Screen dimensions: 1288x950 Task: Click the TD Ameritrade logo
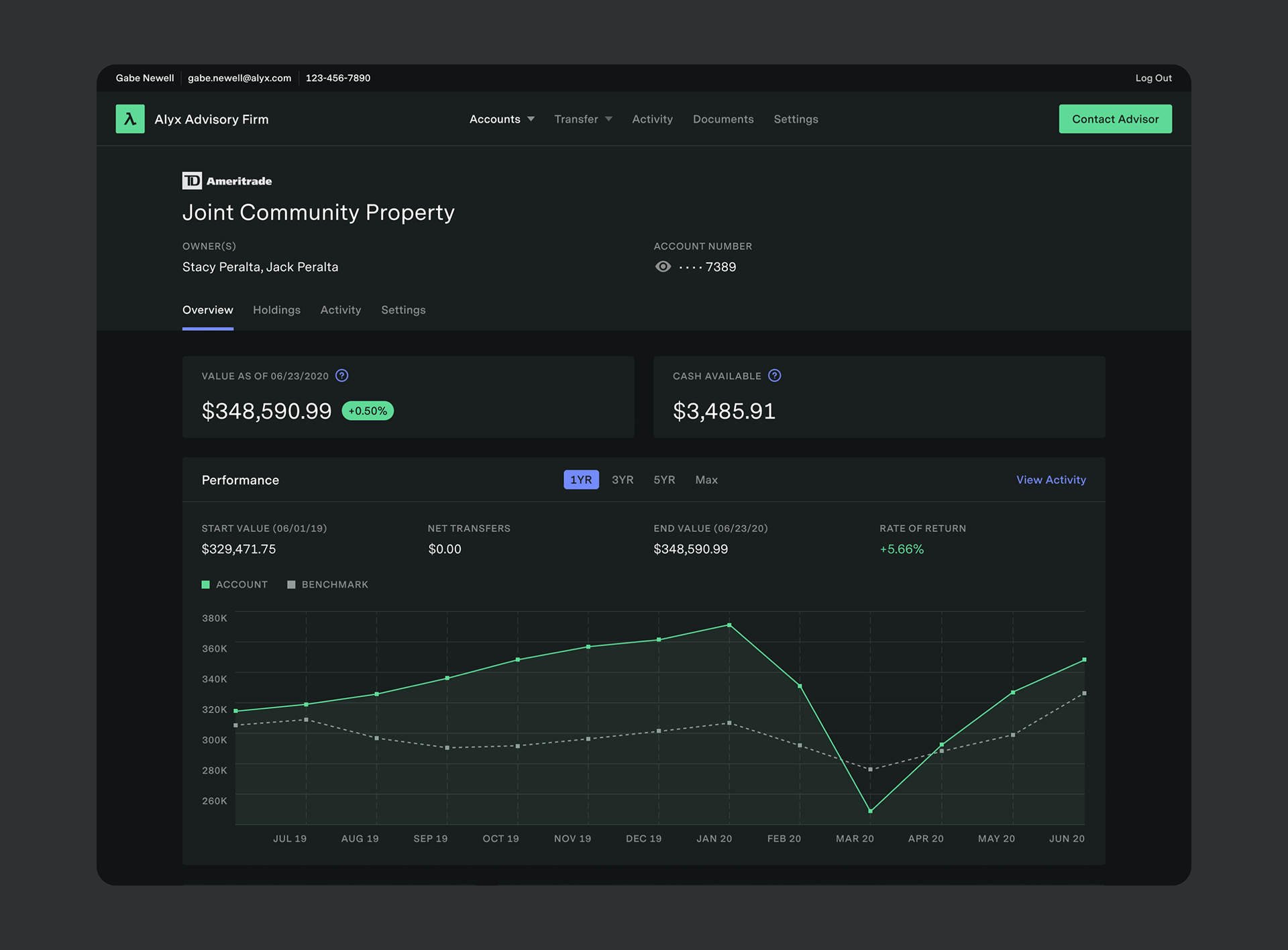point(227,180)
